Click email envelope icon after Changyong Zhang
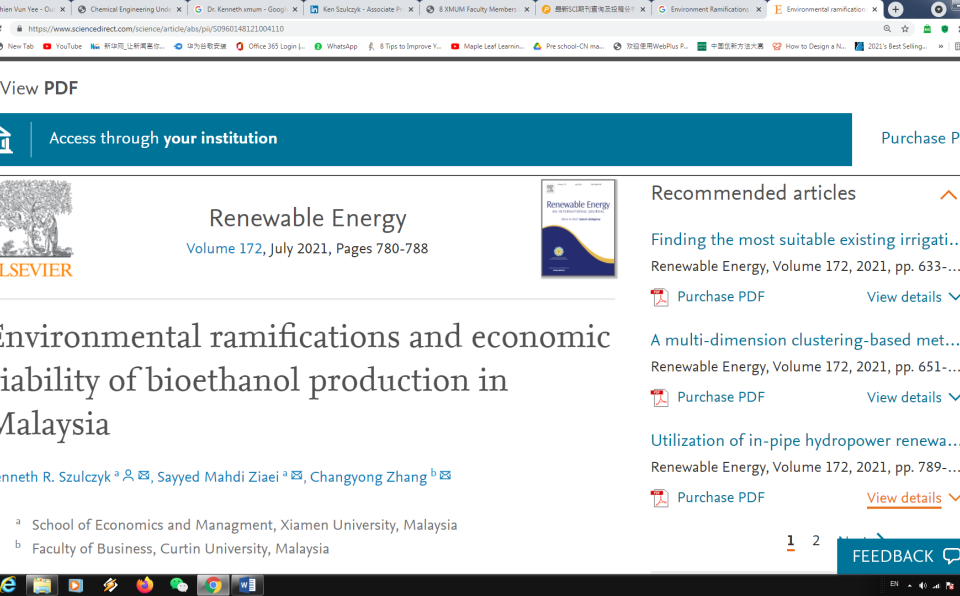This screenshot has width=960, height=596. click(x=445, y=476)
